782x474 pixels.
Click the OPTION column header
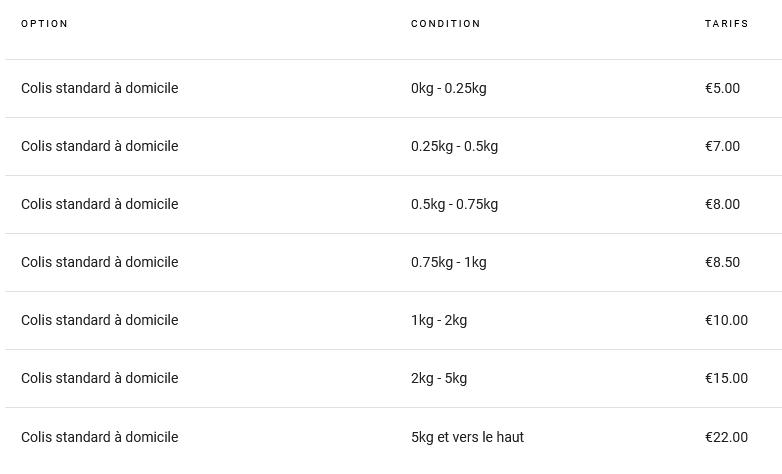click(45, 24)
